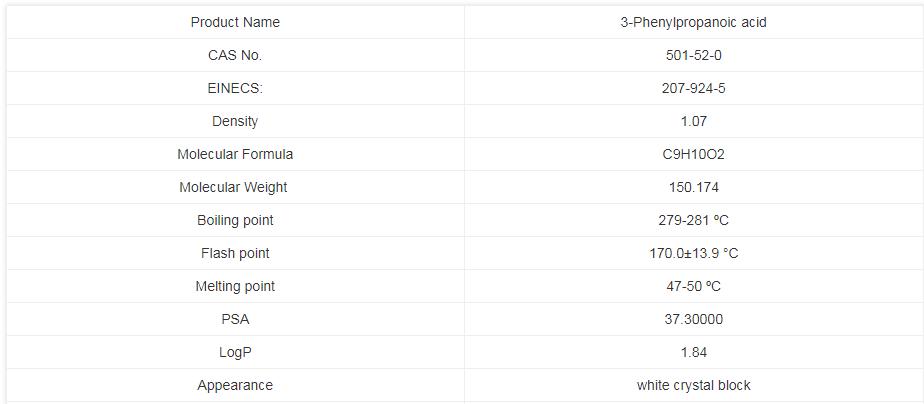Image resolution: width=924 pixels, height=404 pixels.
Task: Select the PSA value 37.30000
Action: [693, 319]
